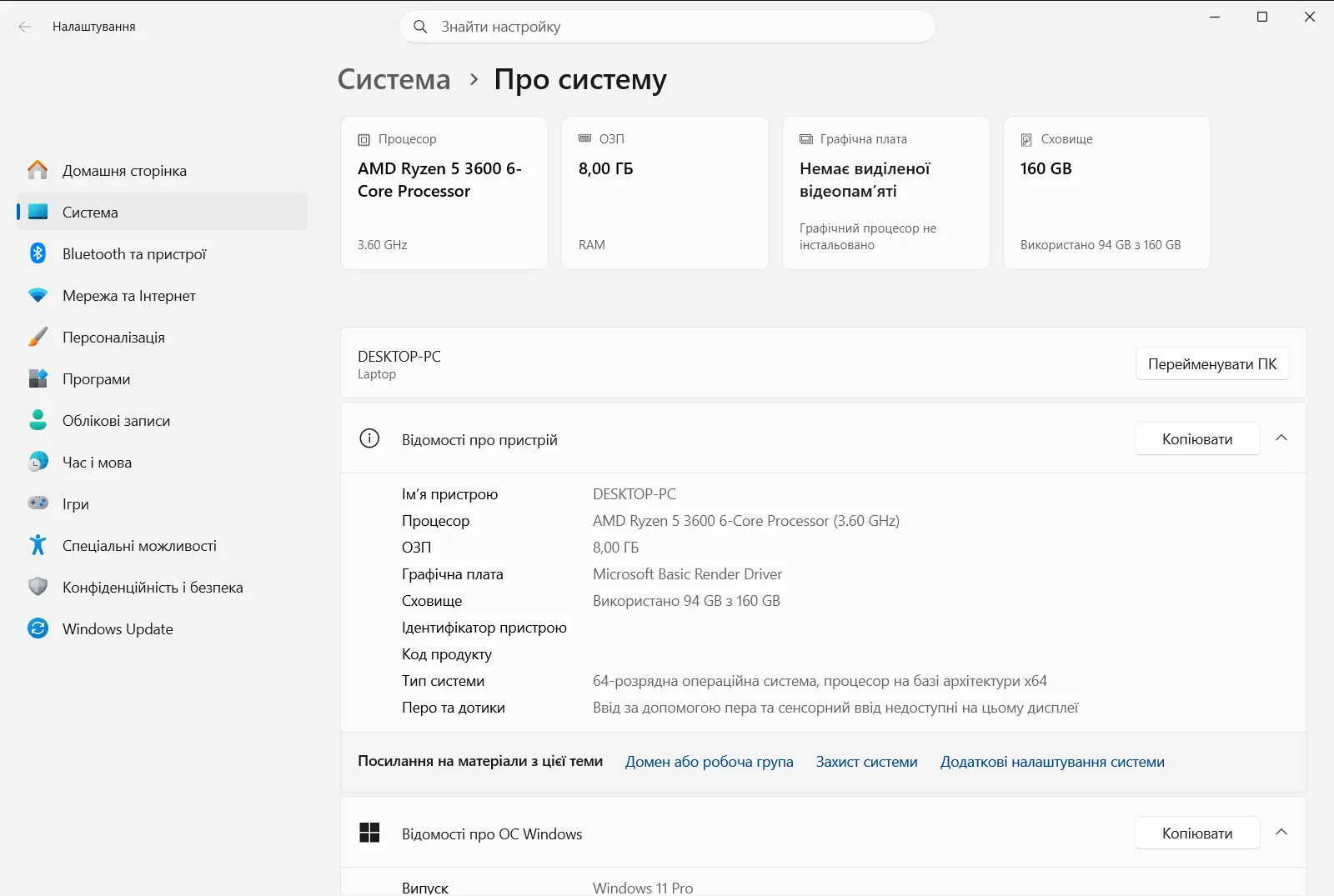This screenshot has height=896, width=1334.
Task: Click the back arrow in the title bar
Action: pos(25,27)
